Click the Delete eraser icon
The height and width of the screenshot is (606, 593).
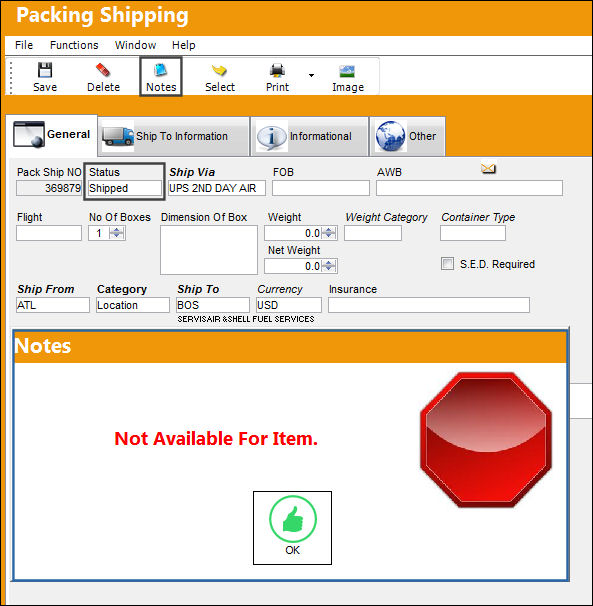coord(103,70)
